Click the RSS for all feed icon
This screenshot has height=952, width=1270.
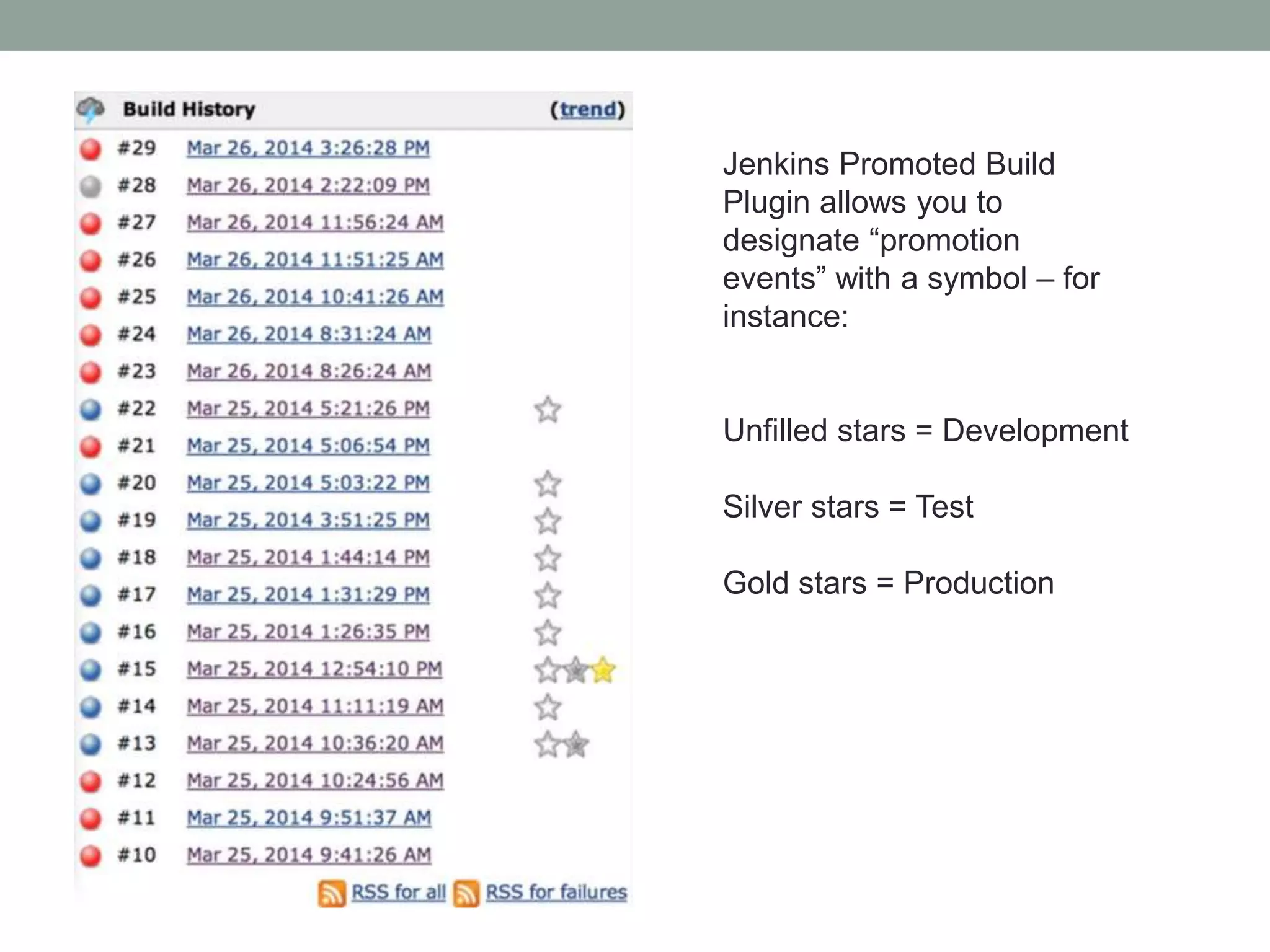point(332,894)
